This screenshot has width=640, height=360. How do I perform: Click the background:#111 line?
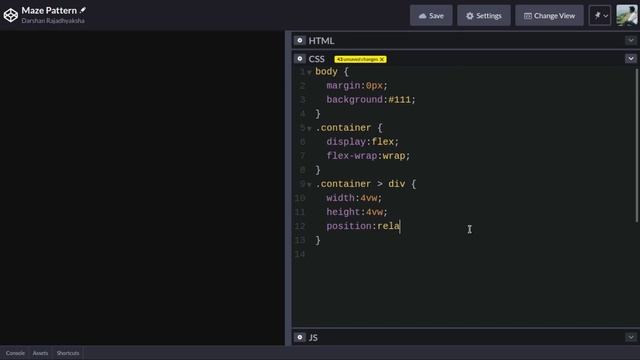(371, 100)
